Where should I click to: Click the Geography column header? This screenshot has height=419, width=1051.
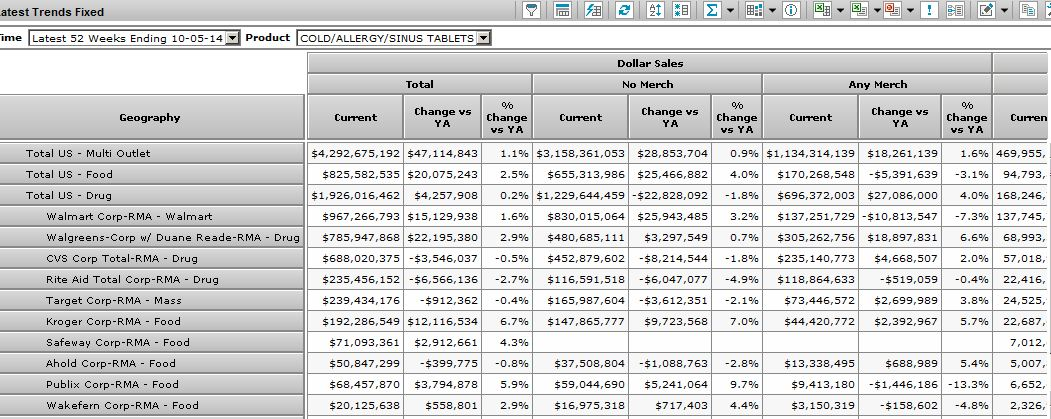pyautogui.click(x=150, y=117)
